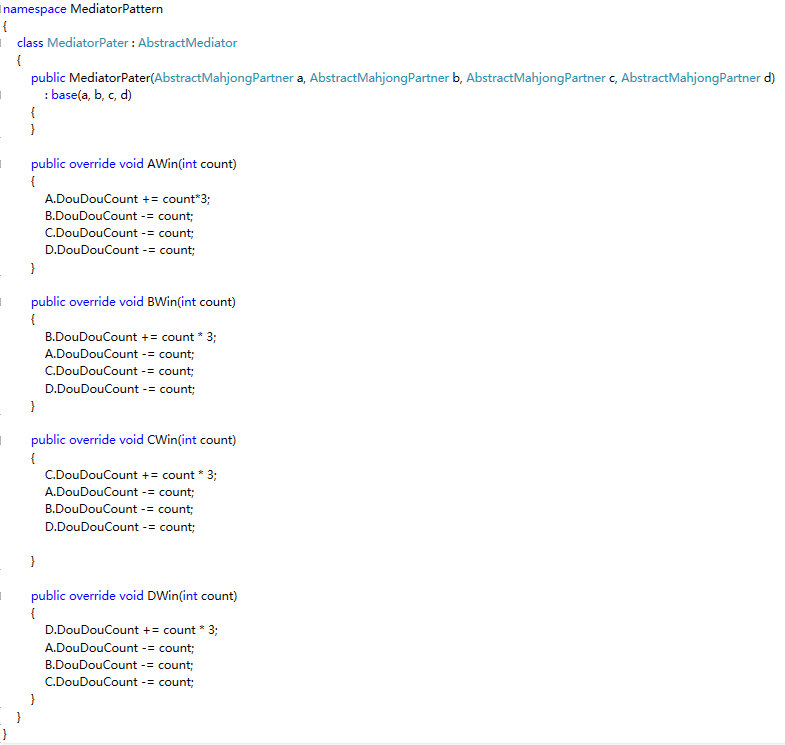Place cursor on 'A.DouDouCount += count*3;' line

128,199
